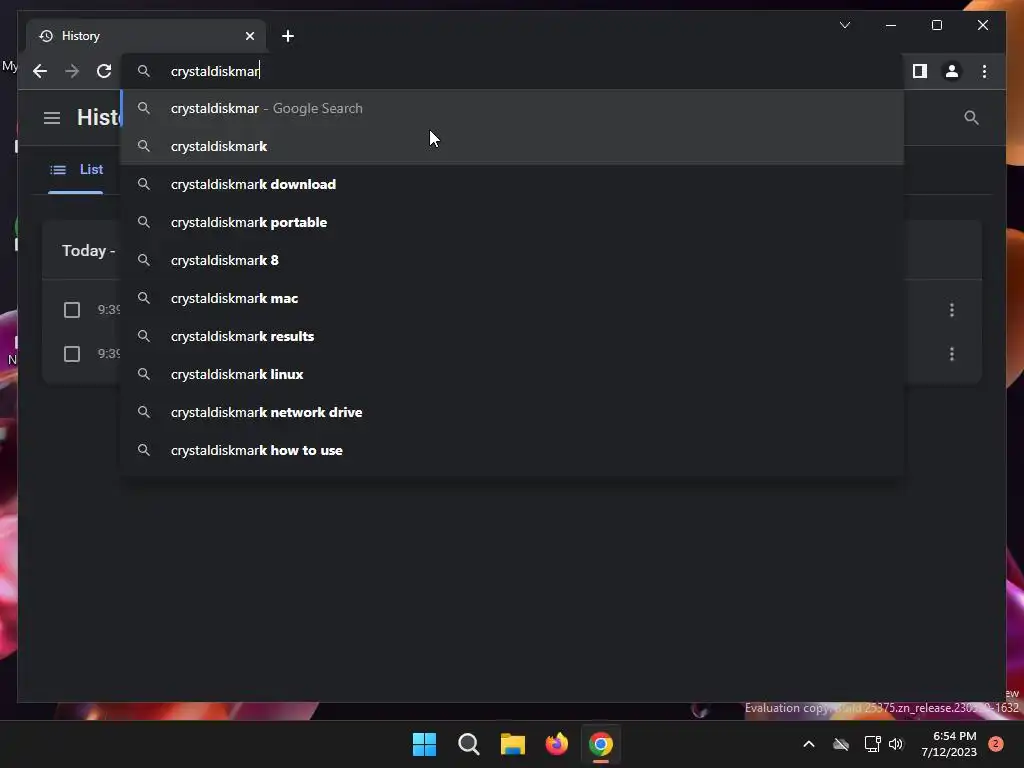
Task: Tick the first history entry checkbox
Action: [72, 310]
